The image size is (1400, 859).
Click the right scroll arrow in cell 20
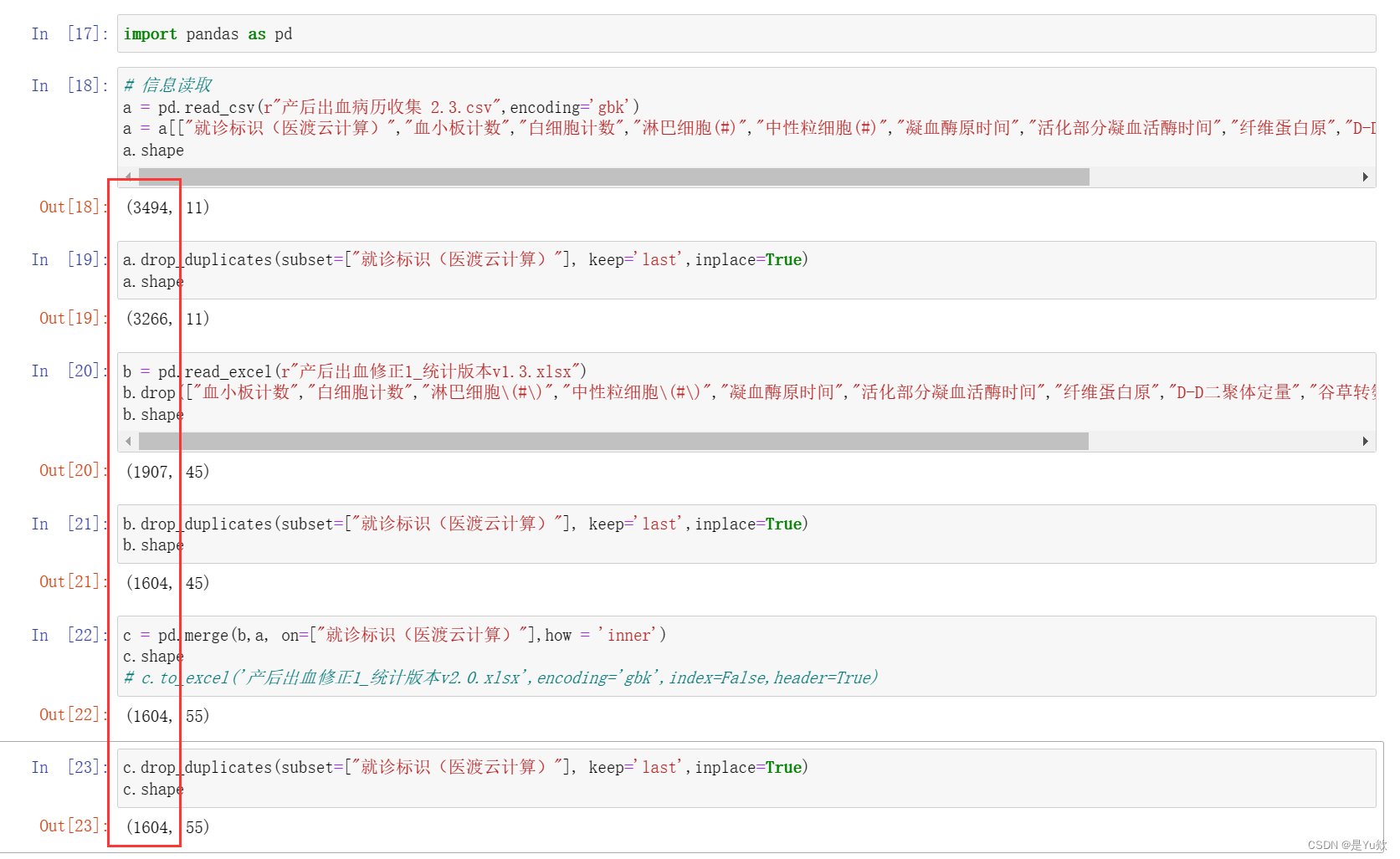coord(1365,442)
